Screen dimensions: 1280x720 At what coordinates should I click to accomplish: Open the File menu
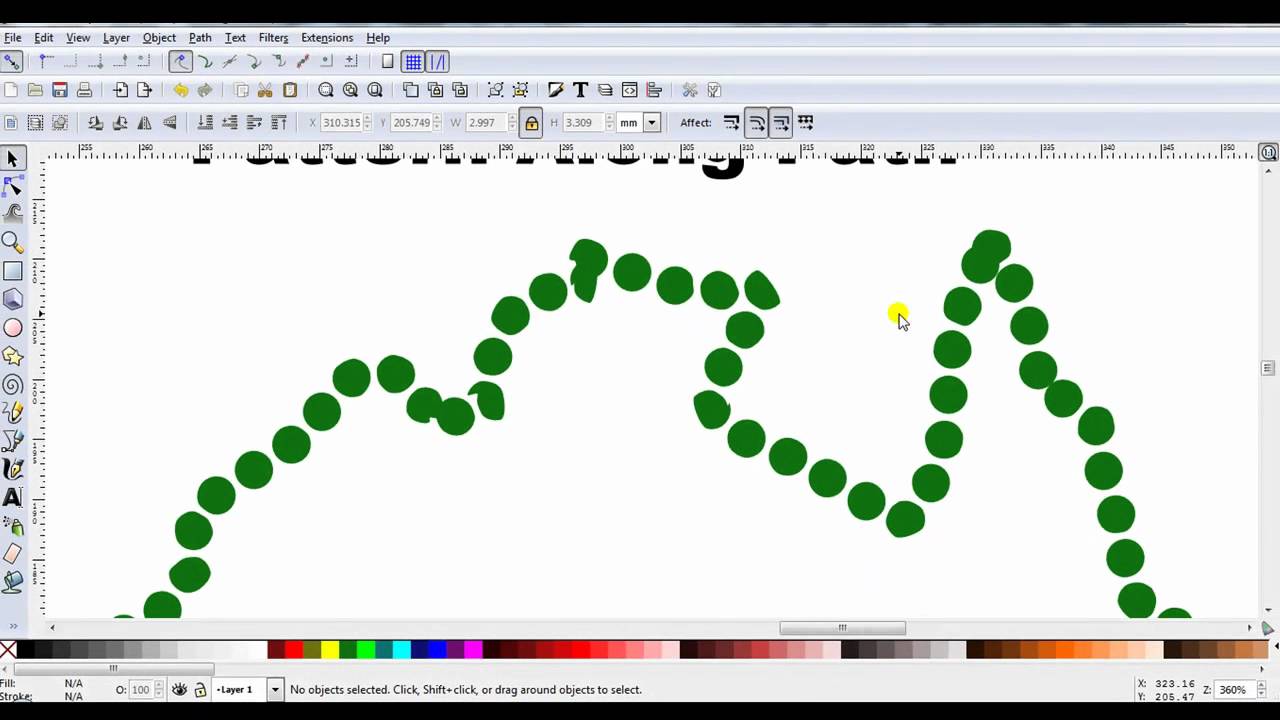pos(12,38)
